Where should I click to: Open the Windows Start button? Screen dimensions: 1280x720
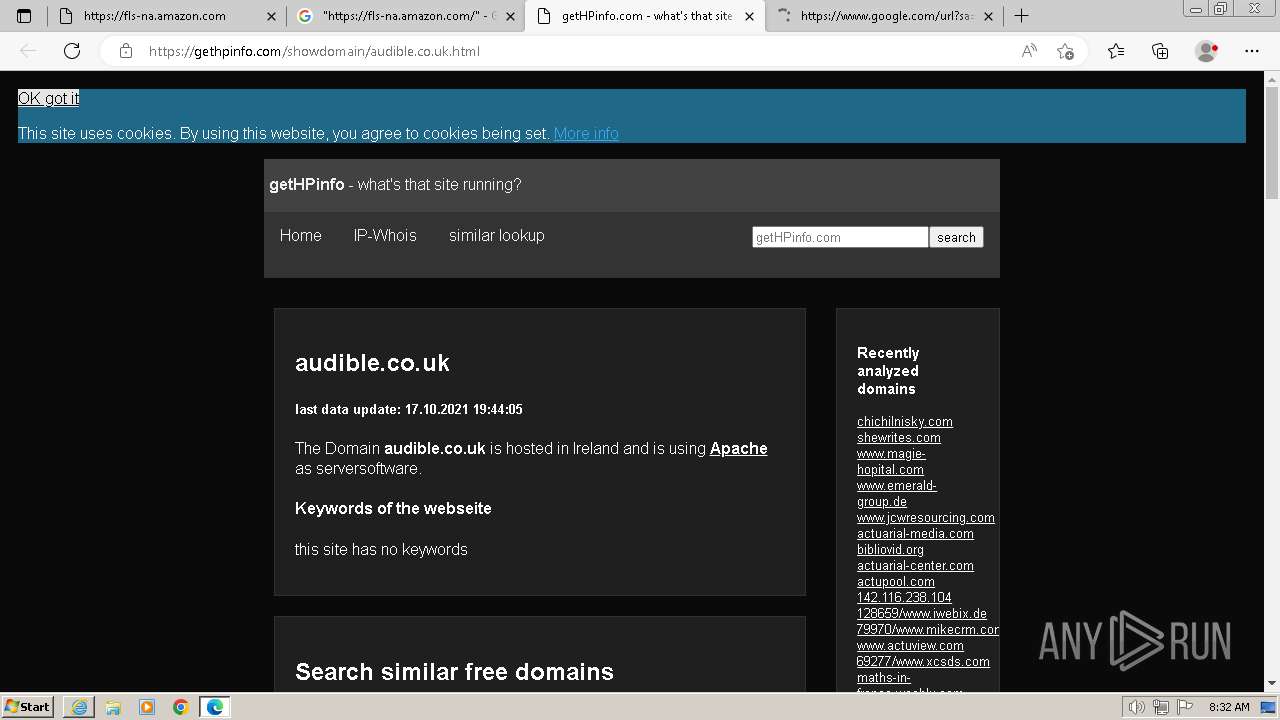28,706
